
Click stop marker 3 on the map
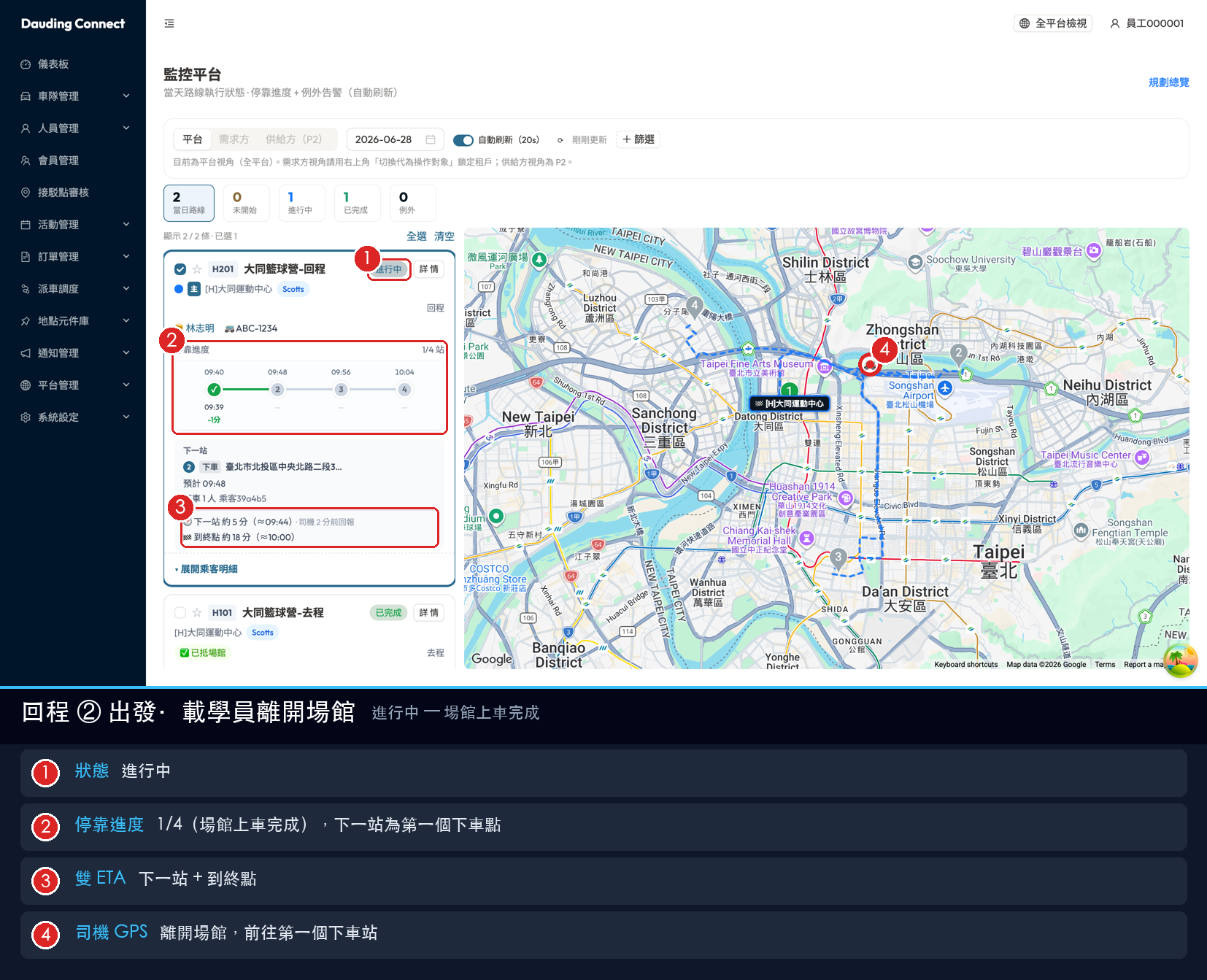838,558
